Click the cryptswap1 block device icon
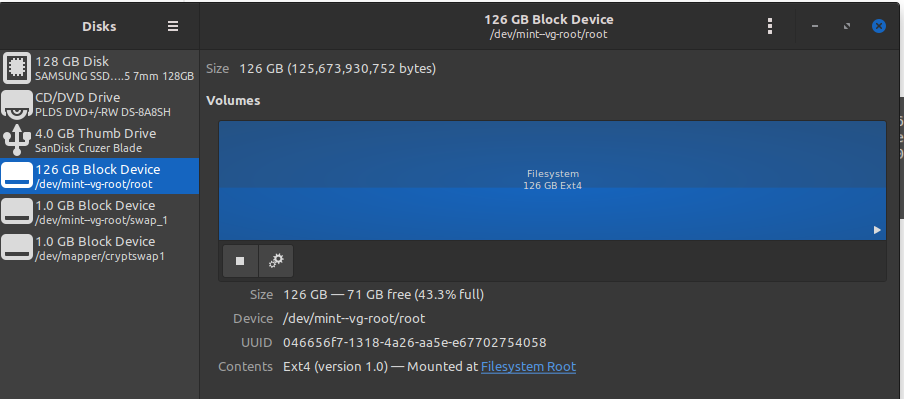This screenshot has height=399, width=904. click(x=17, y=248)
